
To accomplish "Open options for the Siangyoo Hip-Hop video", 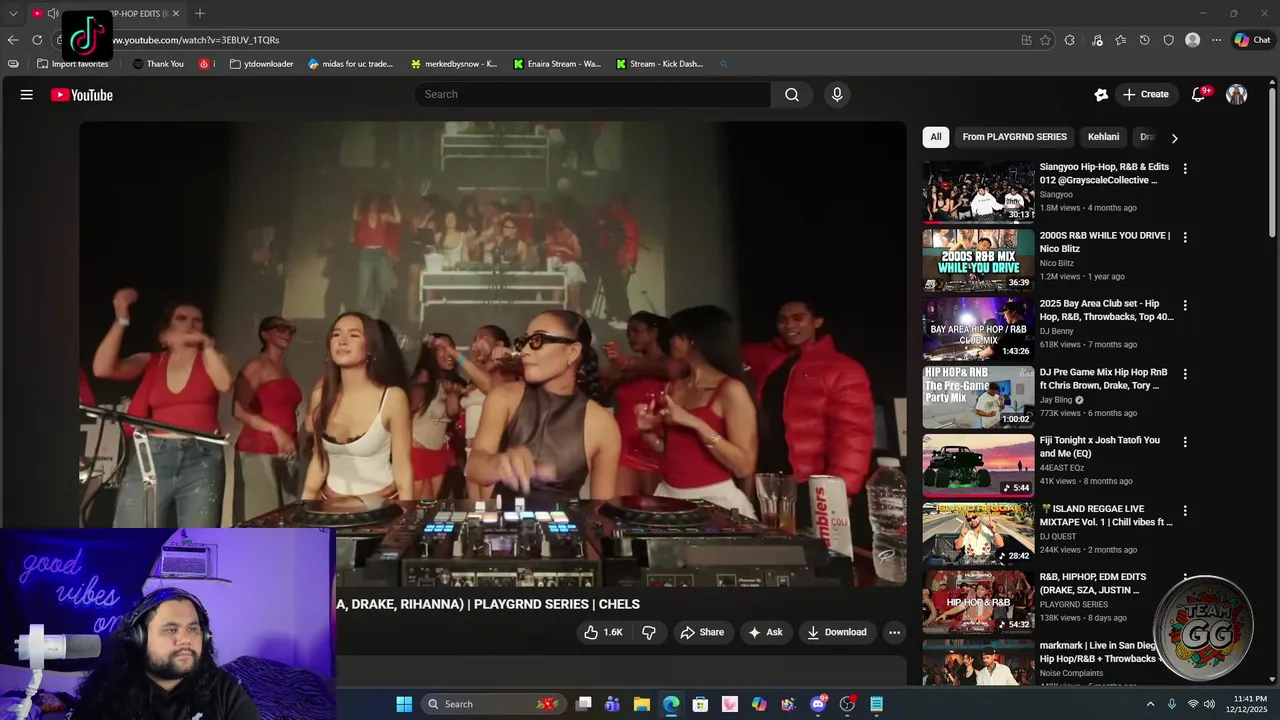I will (x=1185, y=169).
